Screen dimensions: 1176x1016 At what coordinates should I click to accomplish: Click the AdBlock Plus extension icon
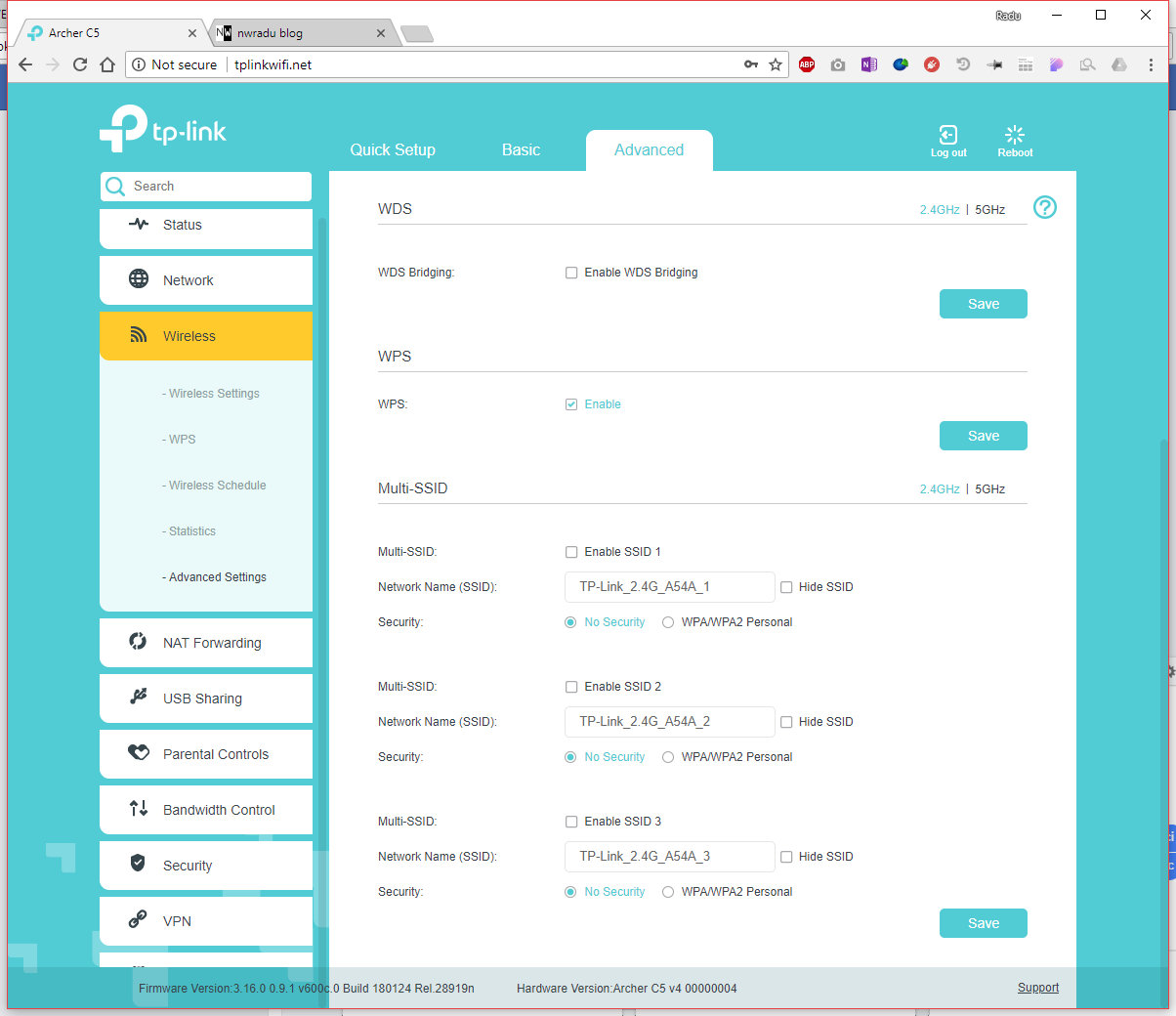coord(807,64)
